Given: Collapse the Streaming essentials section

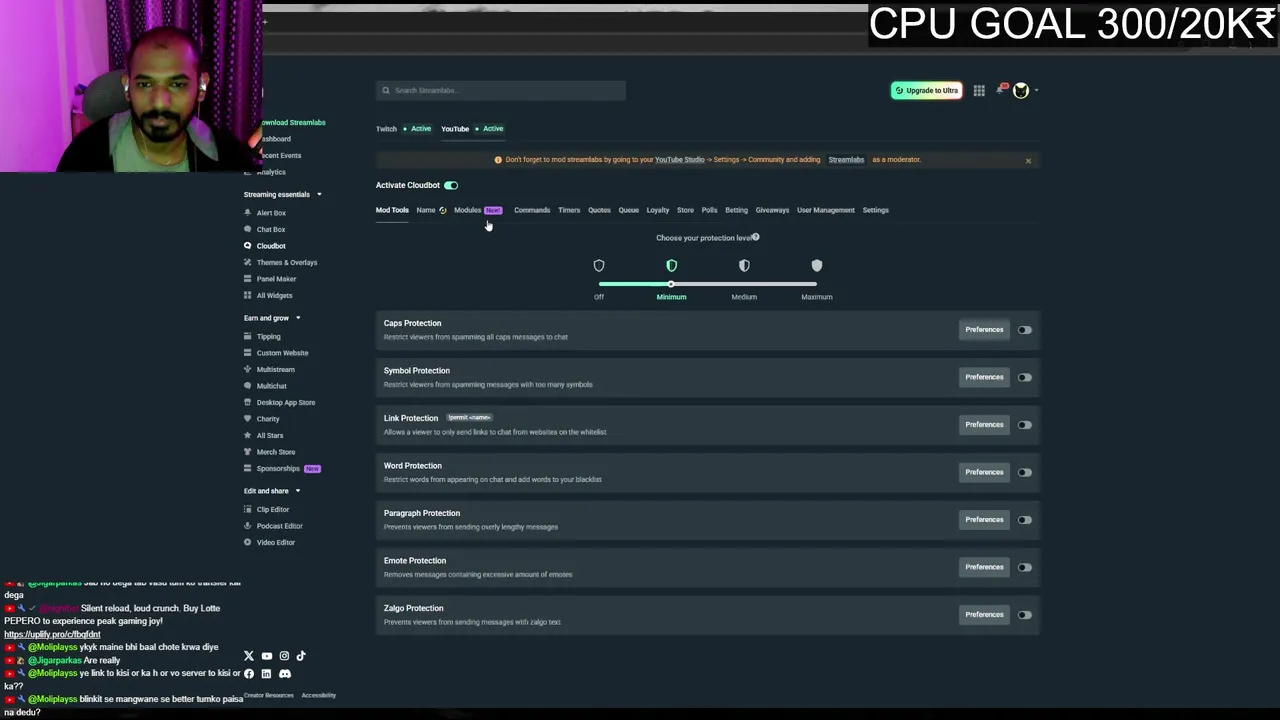Looking at the screenshot, I should 319,194.
